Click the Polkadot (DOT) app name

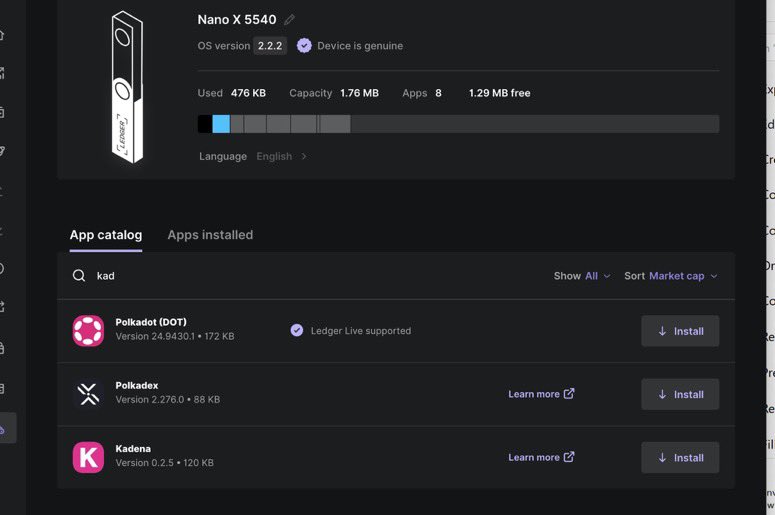coord(151,322)
